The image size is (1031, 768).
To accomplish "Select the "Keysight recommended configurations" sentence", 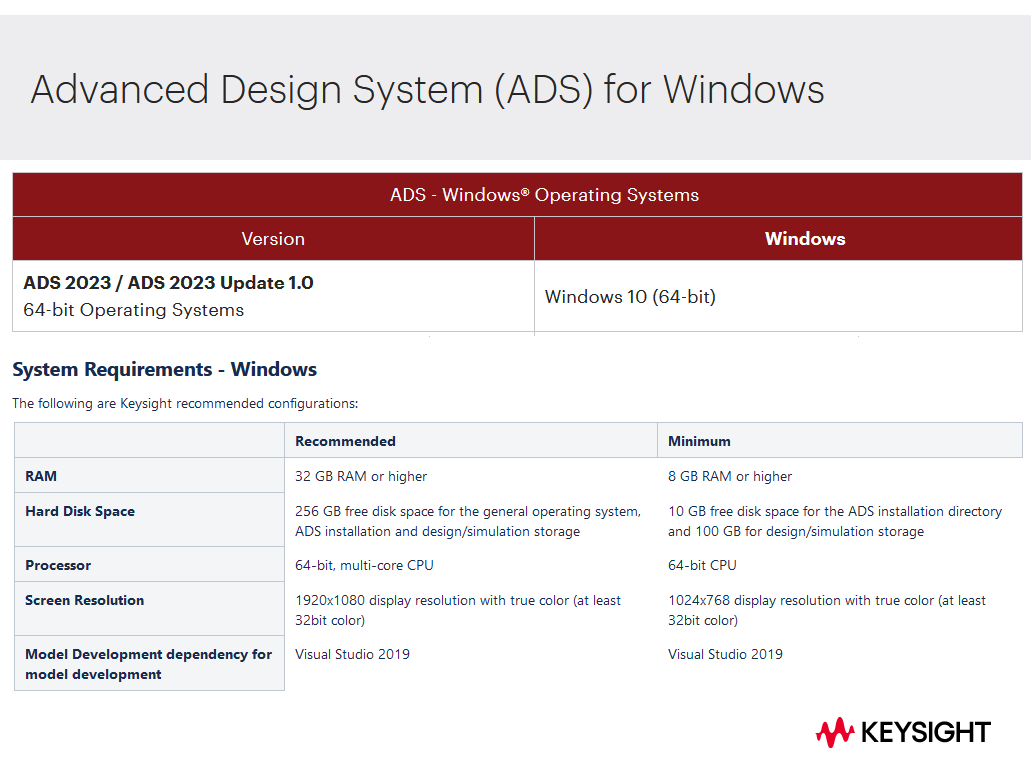I will [x=185, y=403].
